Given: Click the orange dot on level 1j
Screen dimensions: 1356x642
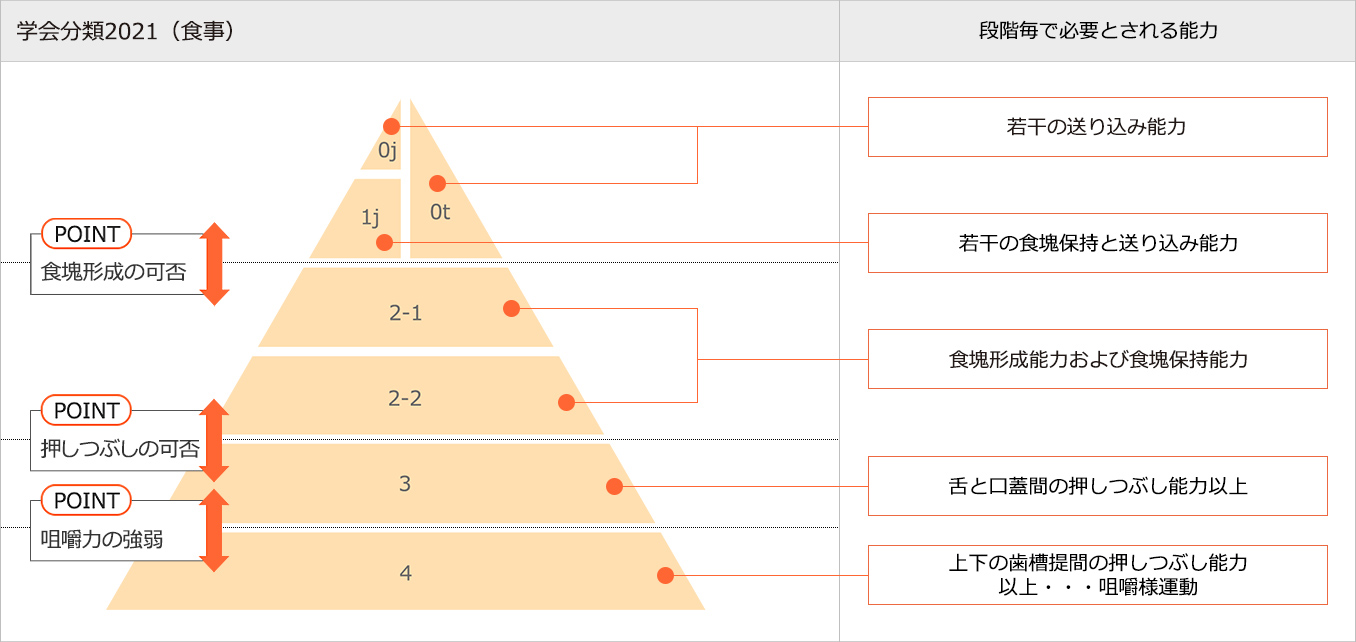Looking at the screenshot, I should (x=384, y=242).
